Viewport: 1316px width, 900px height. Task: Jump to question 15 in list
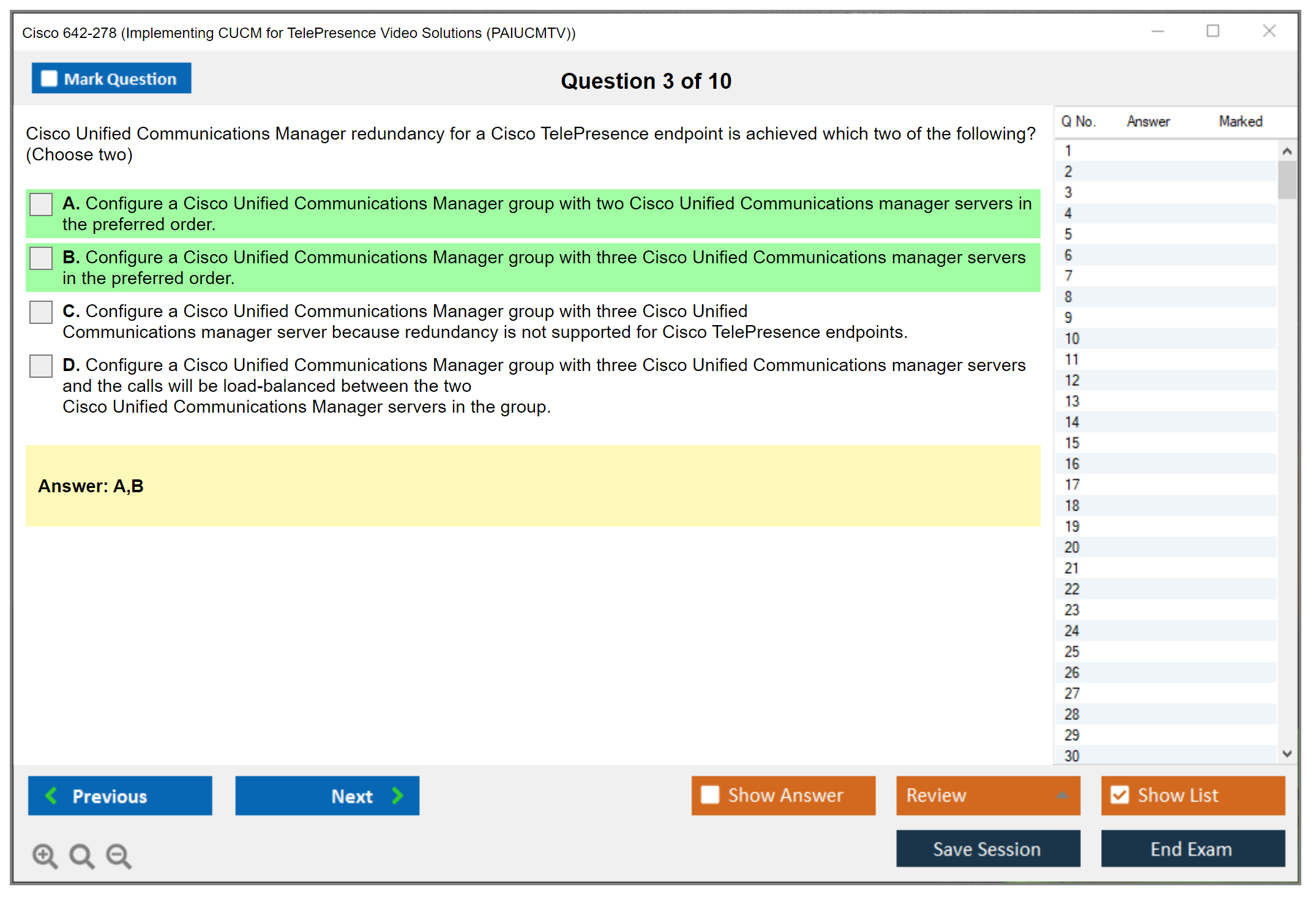(1071, 443)
